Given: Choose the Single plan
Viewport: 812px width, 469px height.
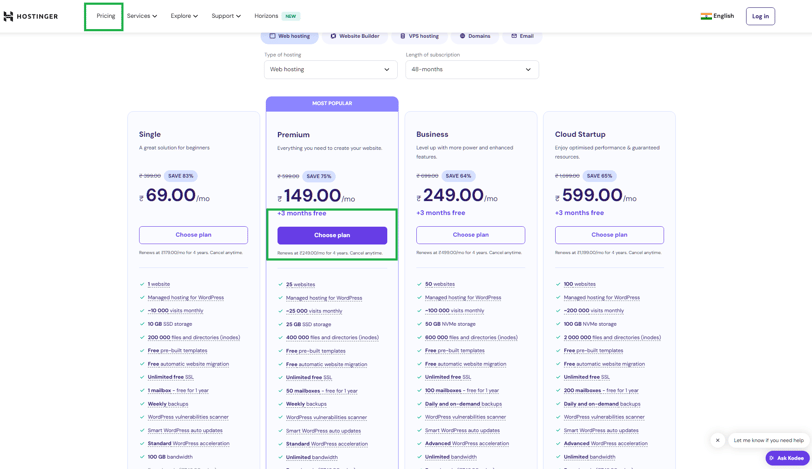Looking at the screenshot, I should (x=193, y=235).
